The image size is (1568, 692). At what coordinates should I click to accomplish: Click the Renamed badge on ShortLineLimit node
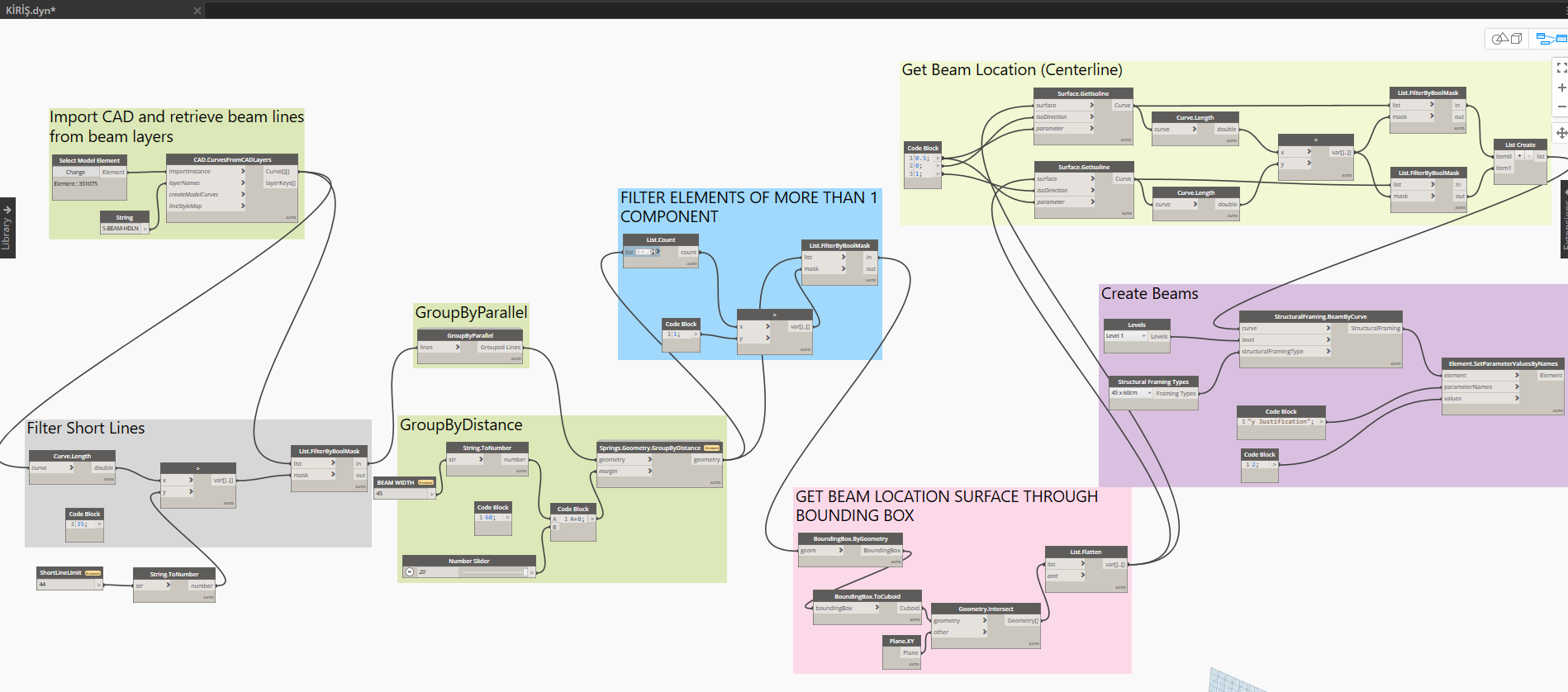(93, 573)
